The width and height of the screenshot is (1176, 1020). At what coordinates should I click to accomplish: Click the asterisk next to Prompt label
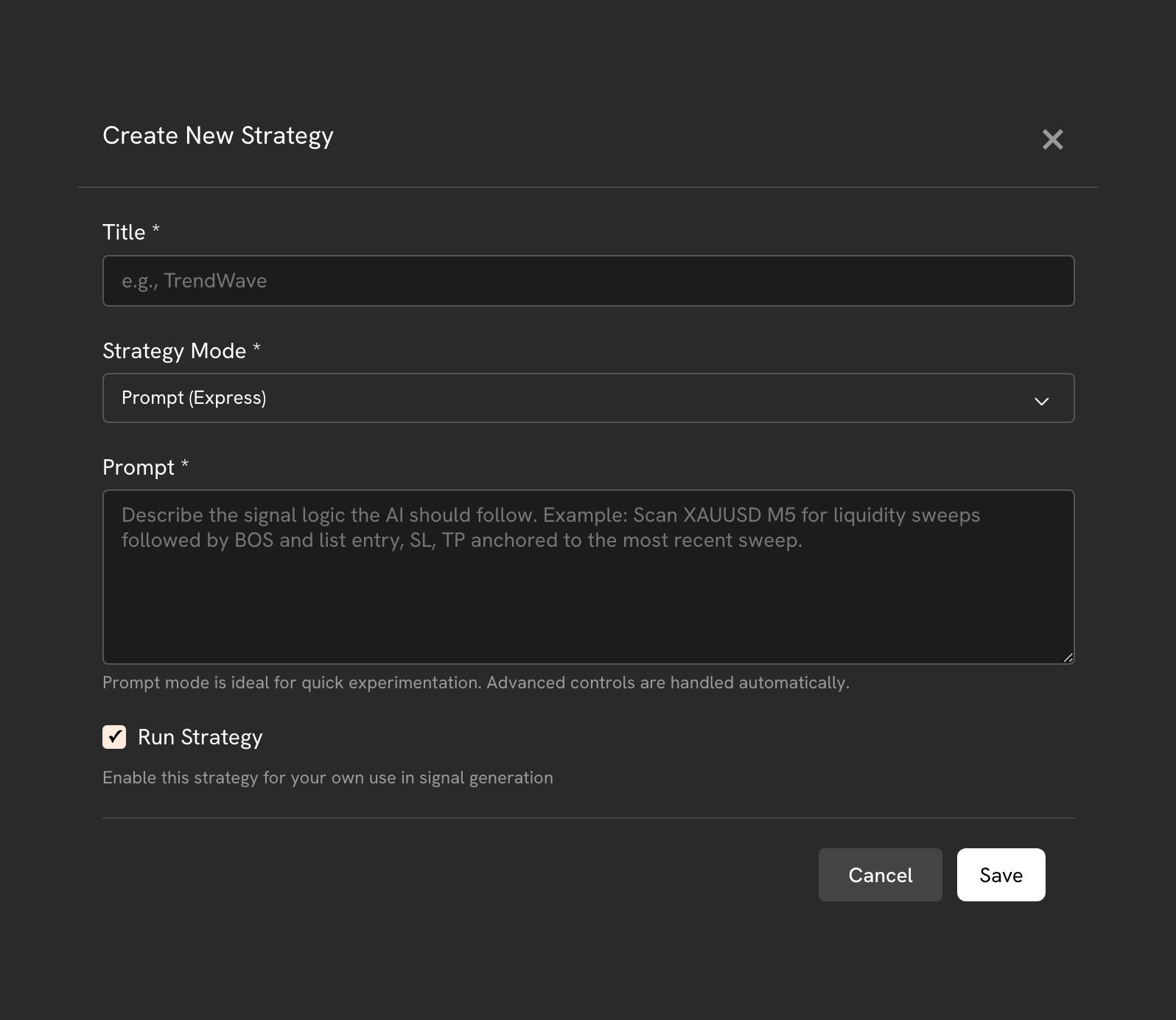point(185,464)
